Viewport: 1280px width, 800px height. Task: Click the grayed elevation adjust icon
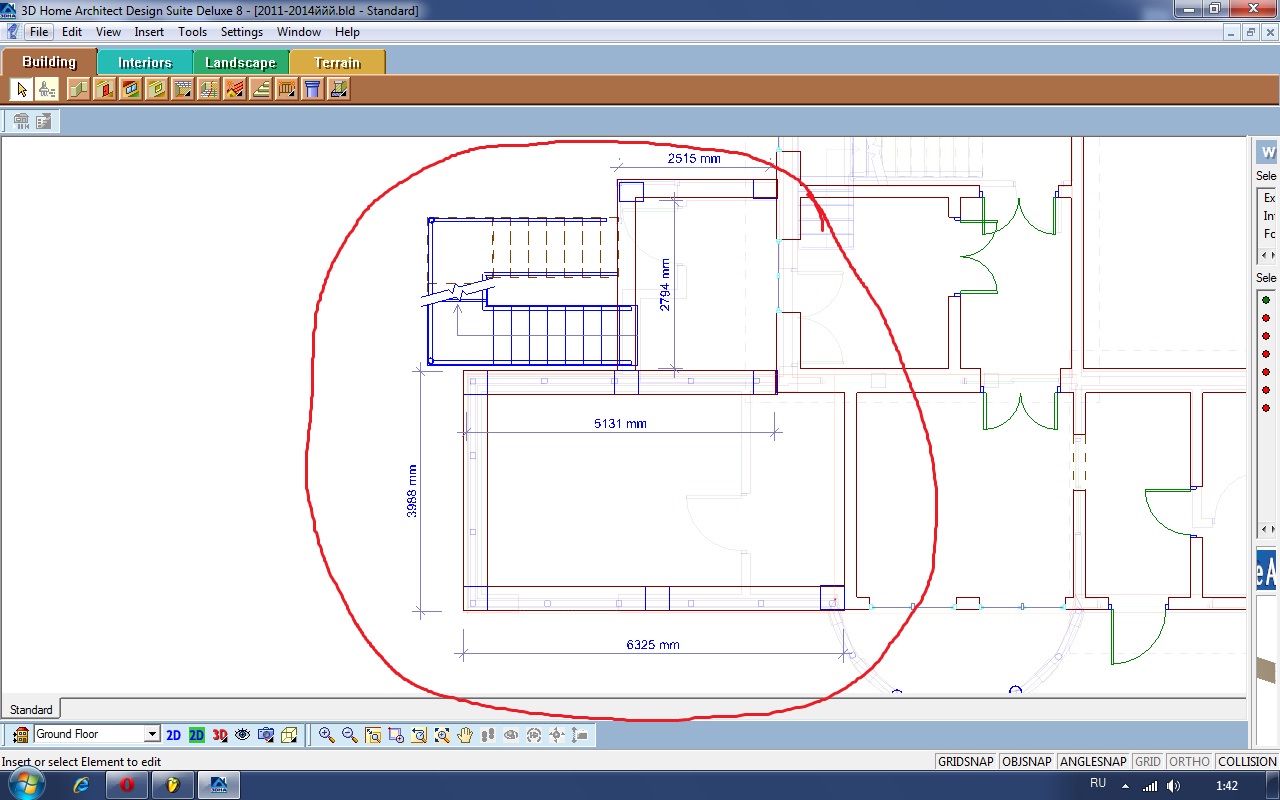tap(580, 735)
